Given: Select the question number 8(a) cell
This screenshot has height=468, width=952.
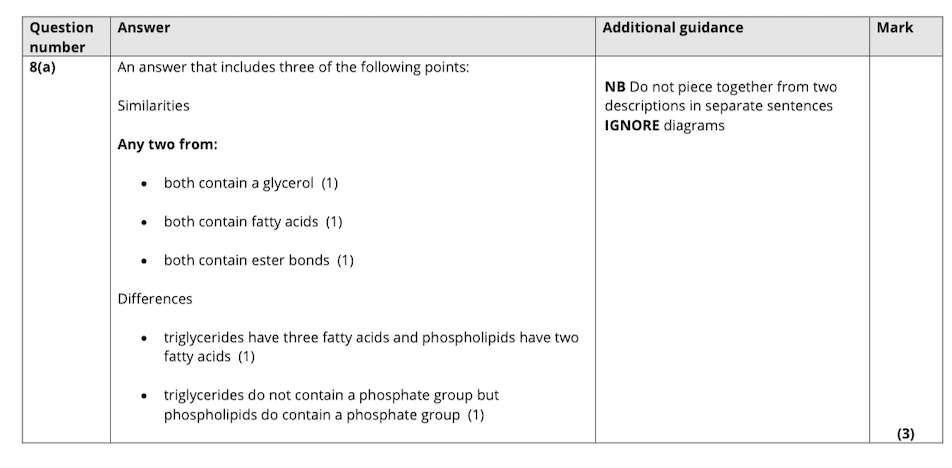Looking at the screenshot, I should point(46,67).
